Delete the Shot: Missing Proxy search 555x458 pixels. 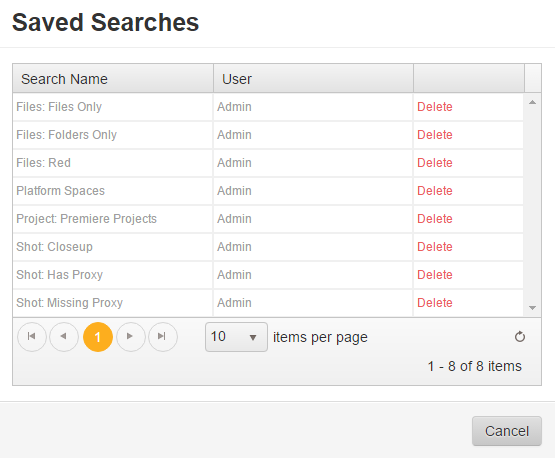click(x=435, y=303)
